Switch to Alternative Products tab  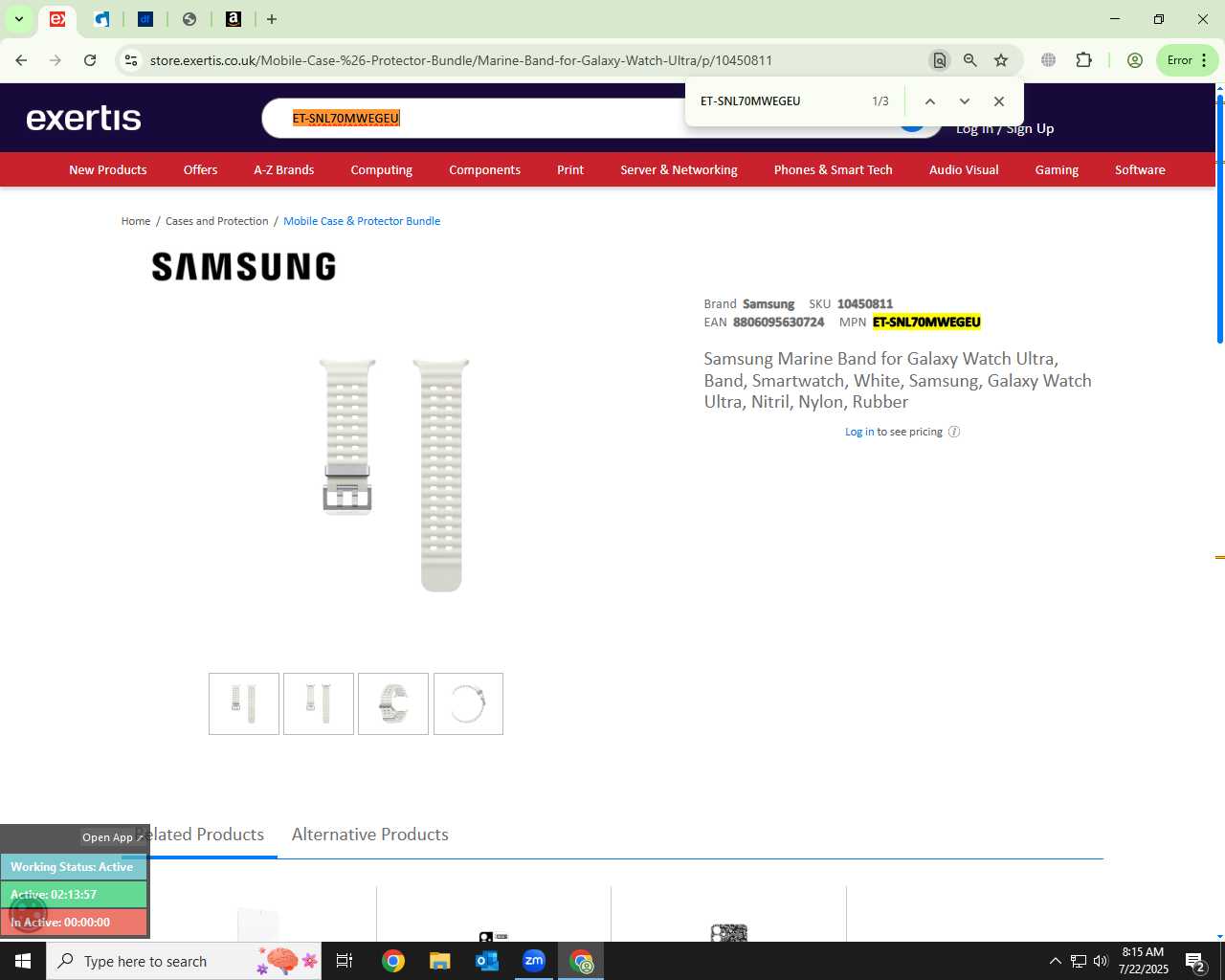(x=370, y=835)
